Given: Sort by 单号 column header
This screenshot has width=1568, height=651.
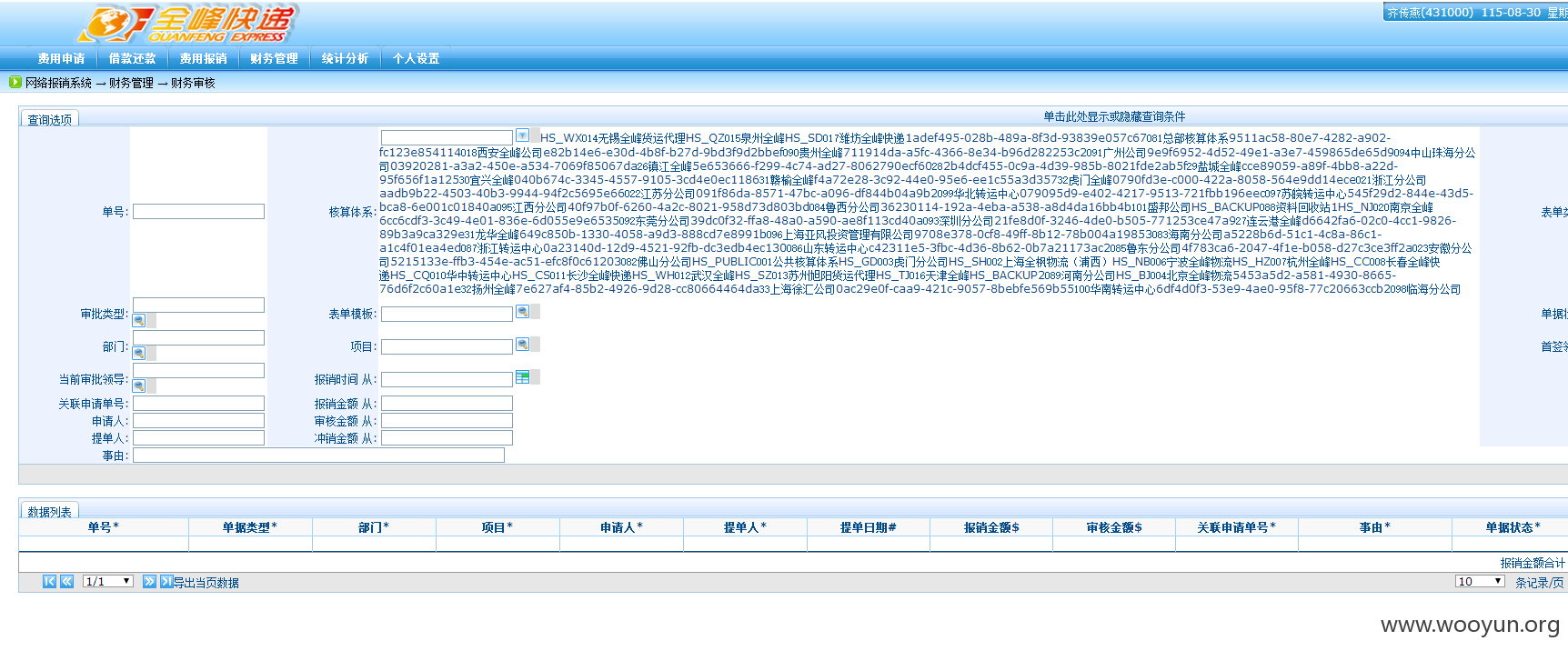Looking at the screenshot, I should (103, 527).
